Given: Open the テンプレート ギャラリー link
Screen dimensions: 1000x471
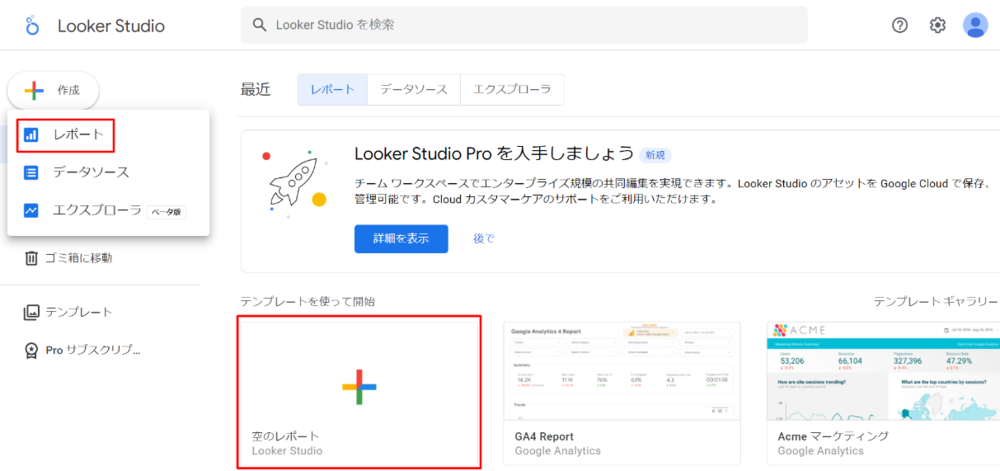Looking at the screenshot, I should click(935, 301).
